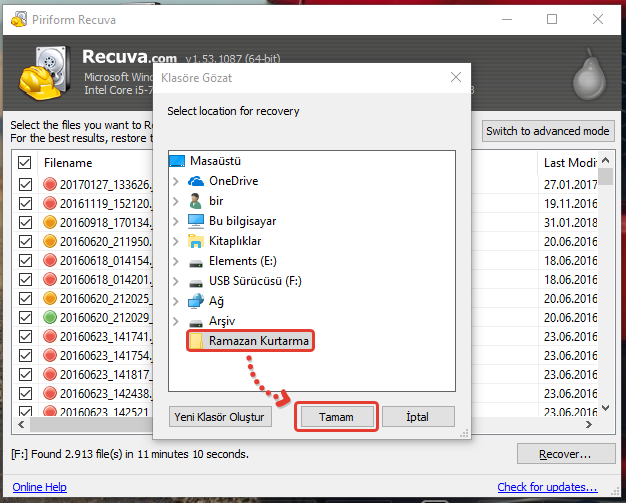The image size is (626, 503).
Task: Sort by the Filename column header
Action: [68, 163]
